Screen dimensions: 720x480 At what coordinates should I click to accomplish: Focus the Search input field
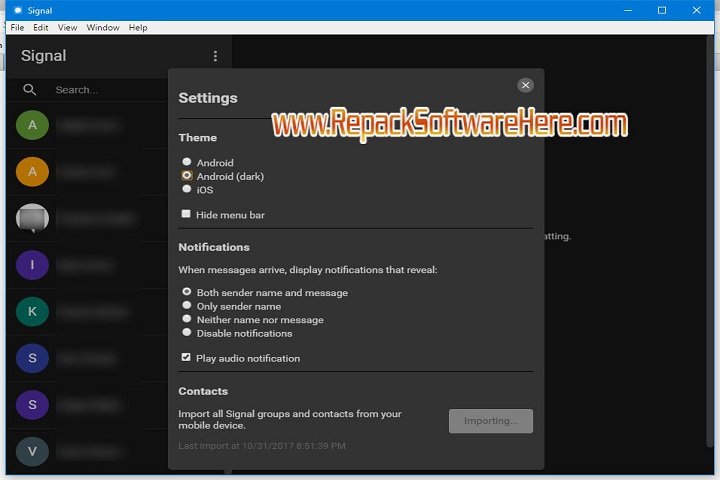coord(108,90)
